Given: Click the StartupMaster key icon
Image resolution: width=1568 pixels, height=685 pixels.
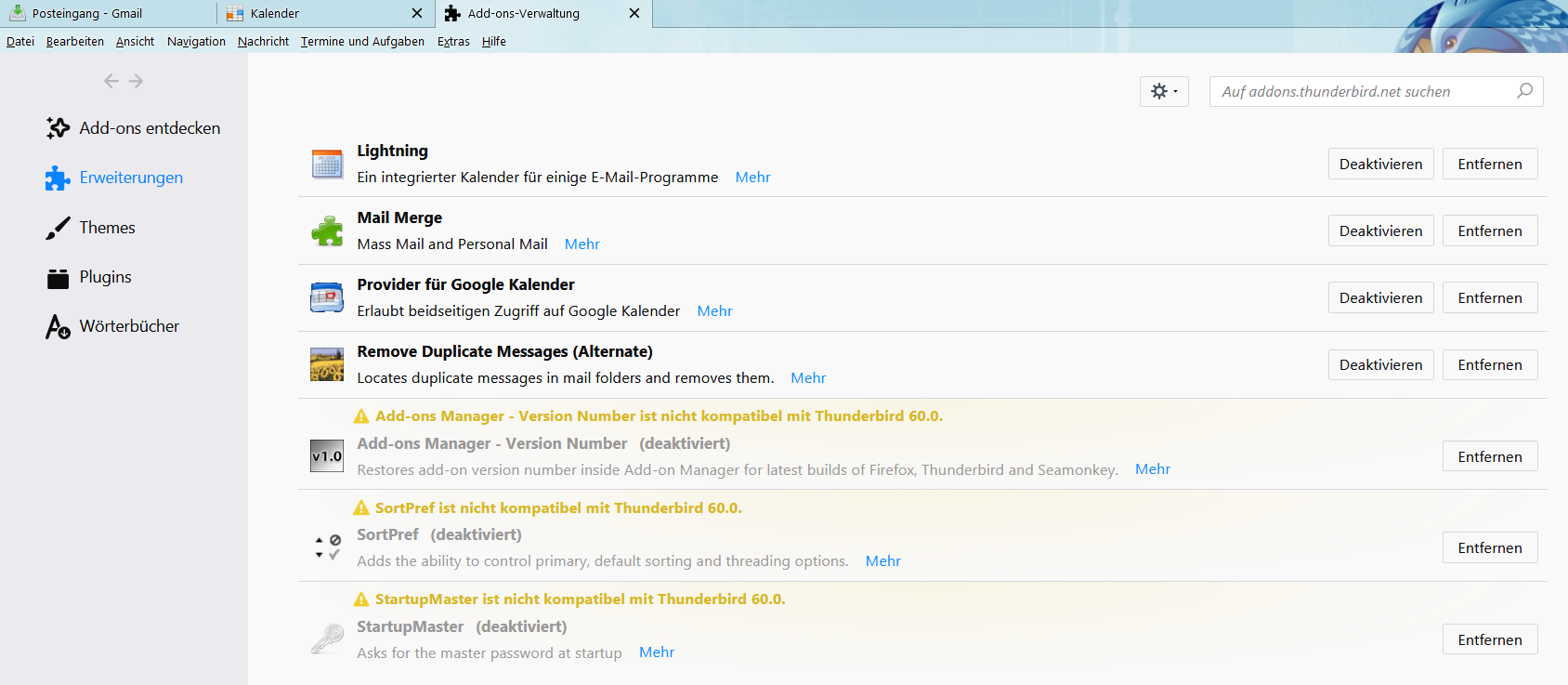Looking at the screenshot, I should pyautogui.click(x=327, y=639).
